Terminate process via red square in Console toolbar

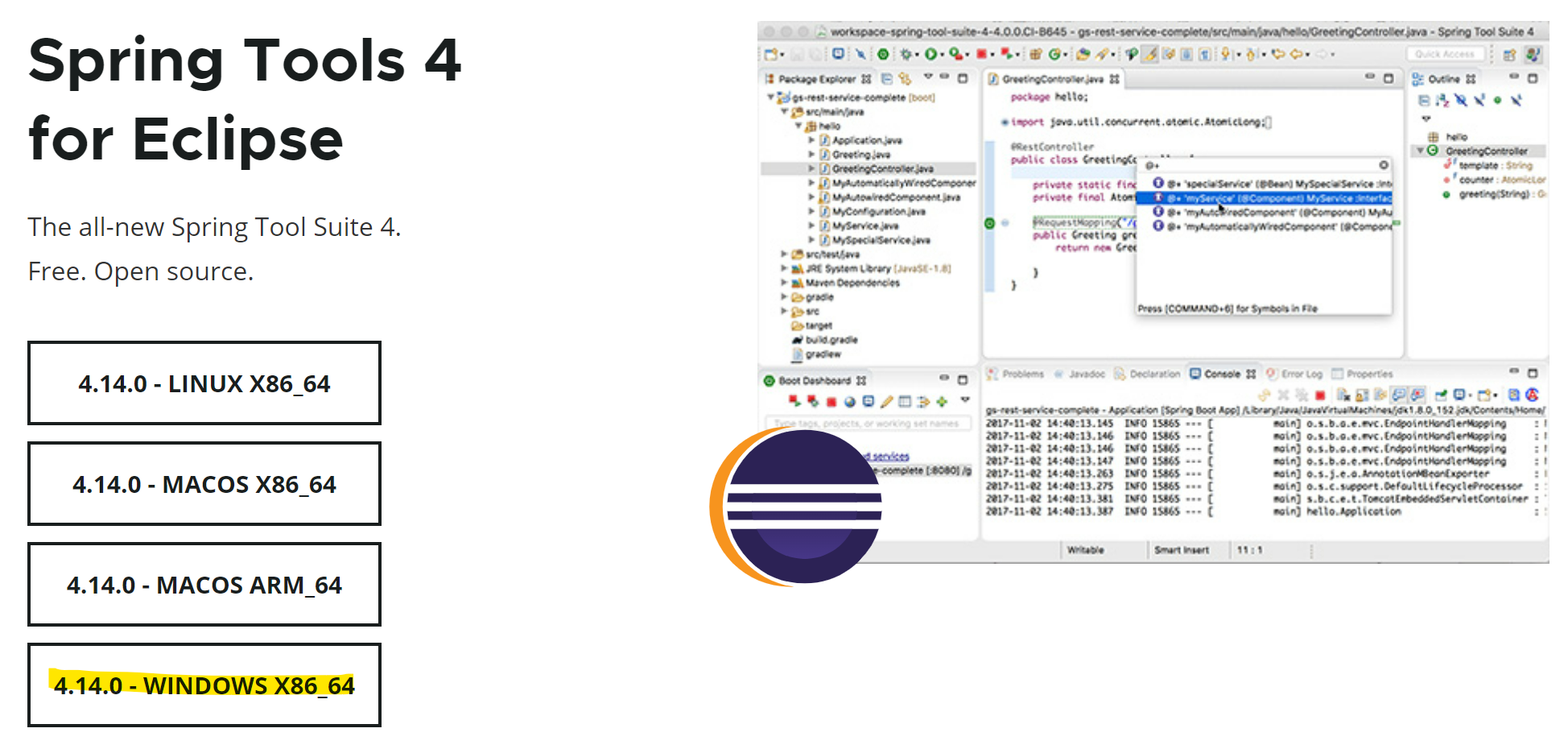[x=1320, y=395]
